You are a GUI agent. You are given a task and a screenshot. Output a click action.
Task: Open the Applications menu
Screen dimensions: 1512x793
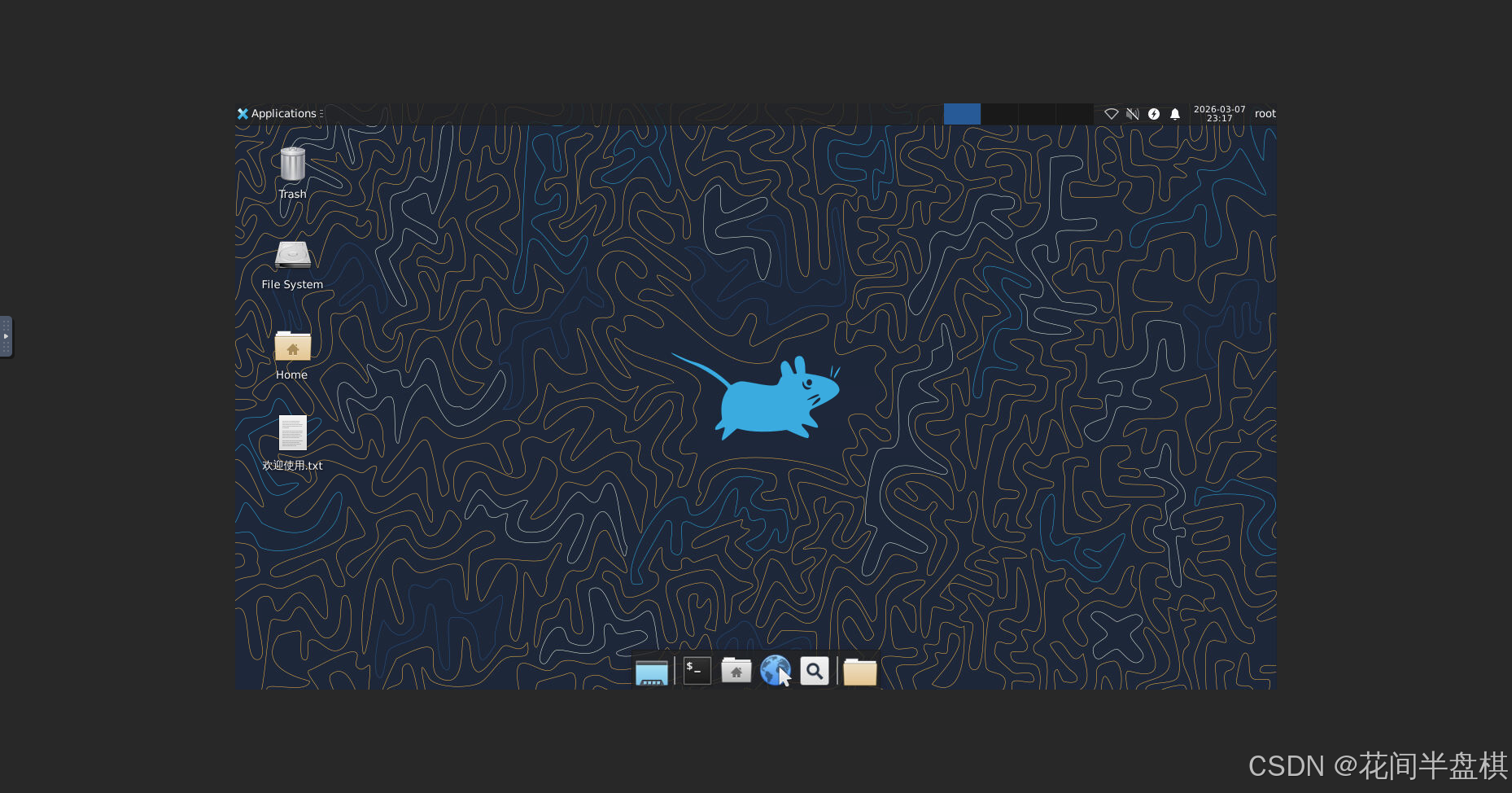(277, 114)
